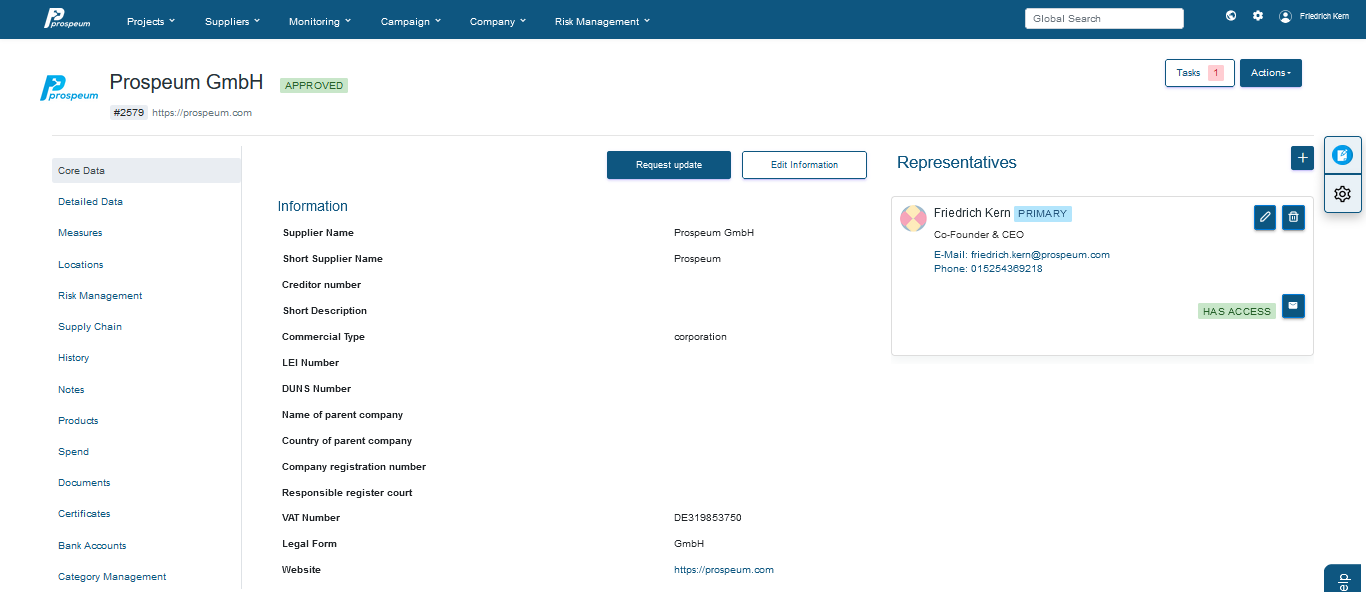Open the Monitoring dropdown
Image resolution: width=1366 pixels, height=592 pixels.
[x=319, y=21]
